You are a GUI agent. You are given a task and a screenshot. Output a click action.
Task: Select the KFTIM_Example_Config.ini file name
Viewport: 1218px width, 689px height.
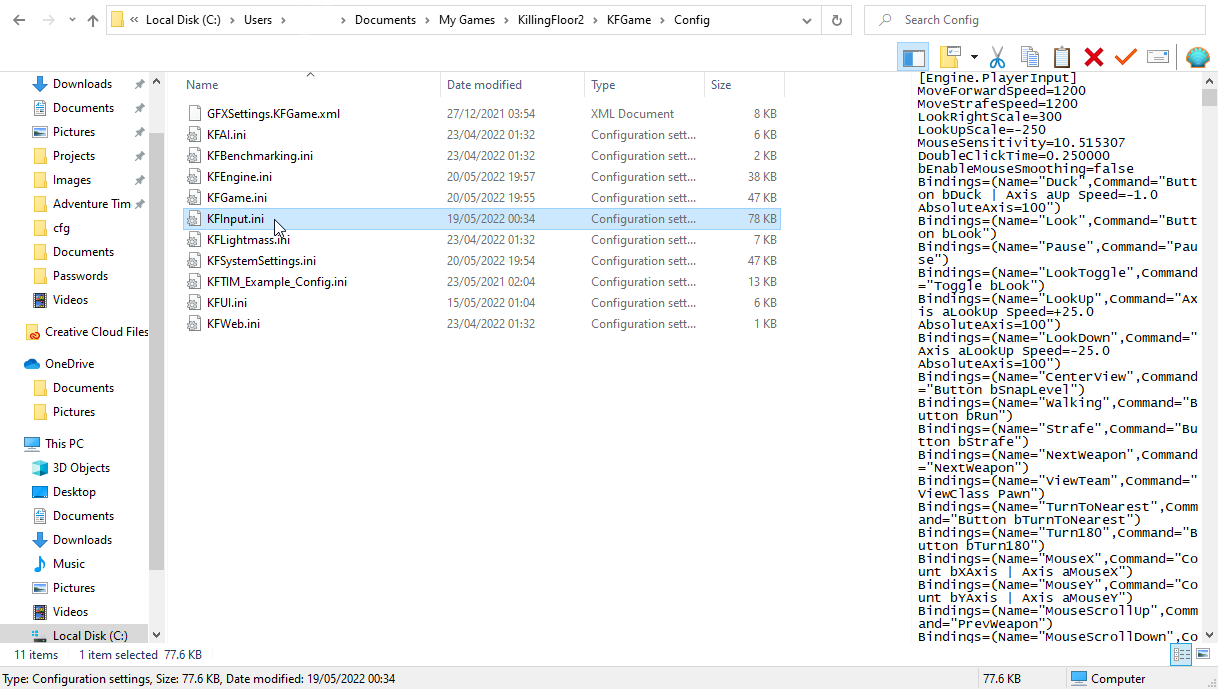tap(277, 282)
